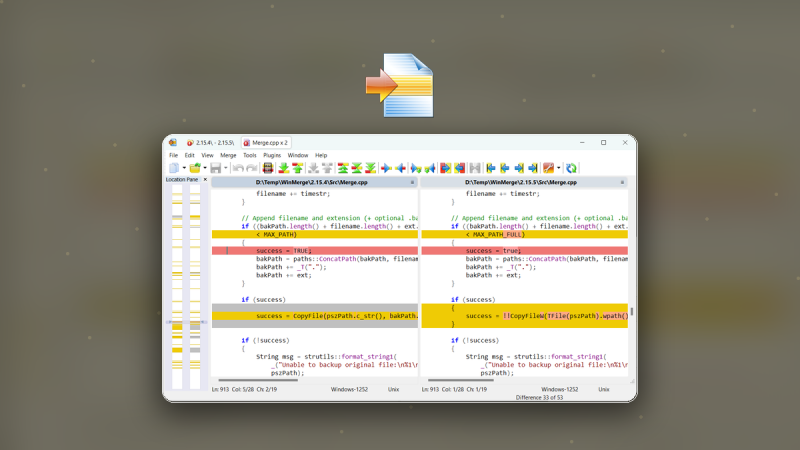
Task: Click 'success = true;' line in right pane
Action: point(524,251)
